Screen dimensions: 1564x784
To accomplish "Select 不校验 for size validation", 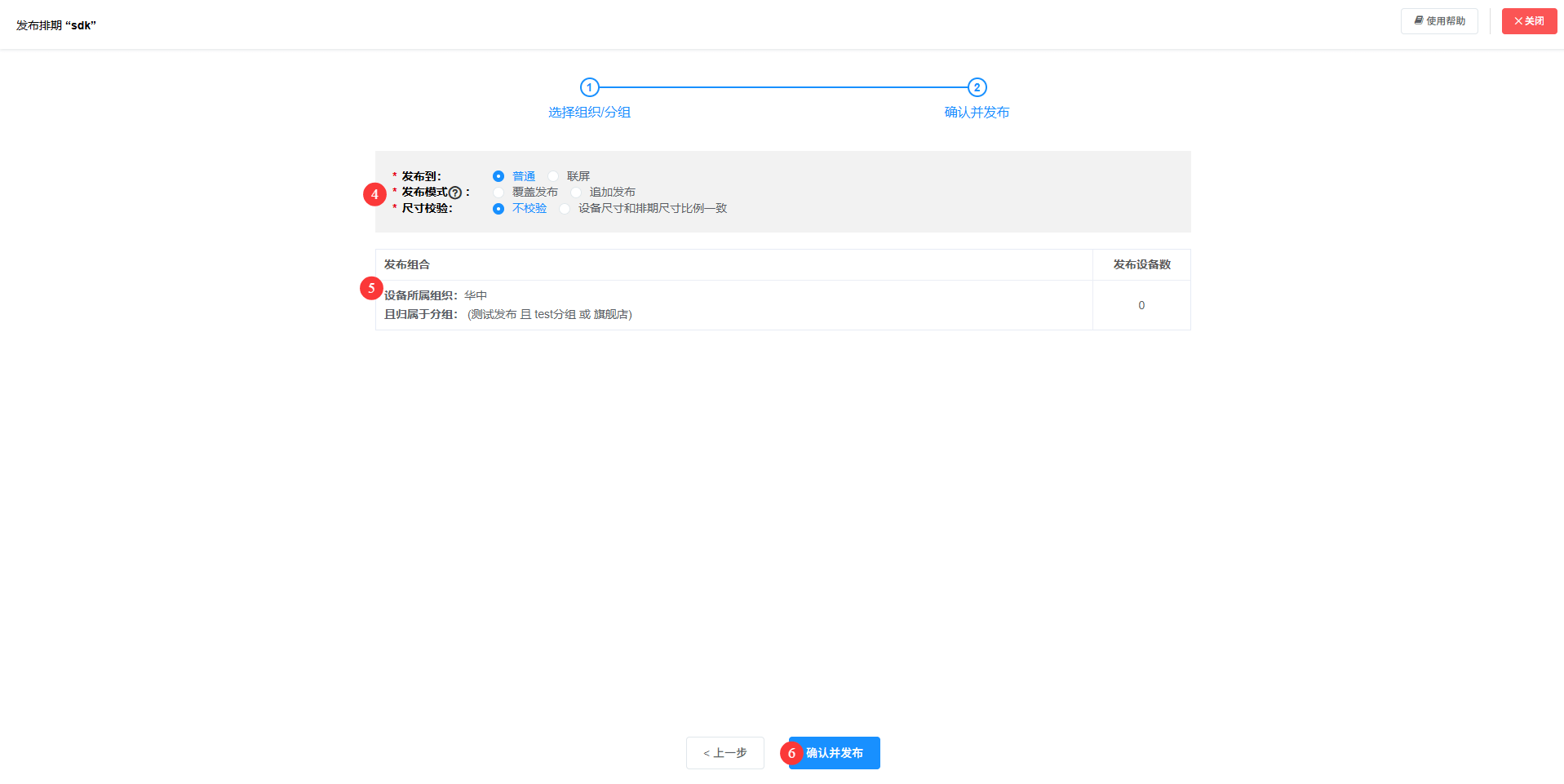I will pyautogui.click(x=498, y=209).
